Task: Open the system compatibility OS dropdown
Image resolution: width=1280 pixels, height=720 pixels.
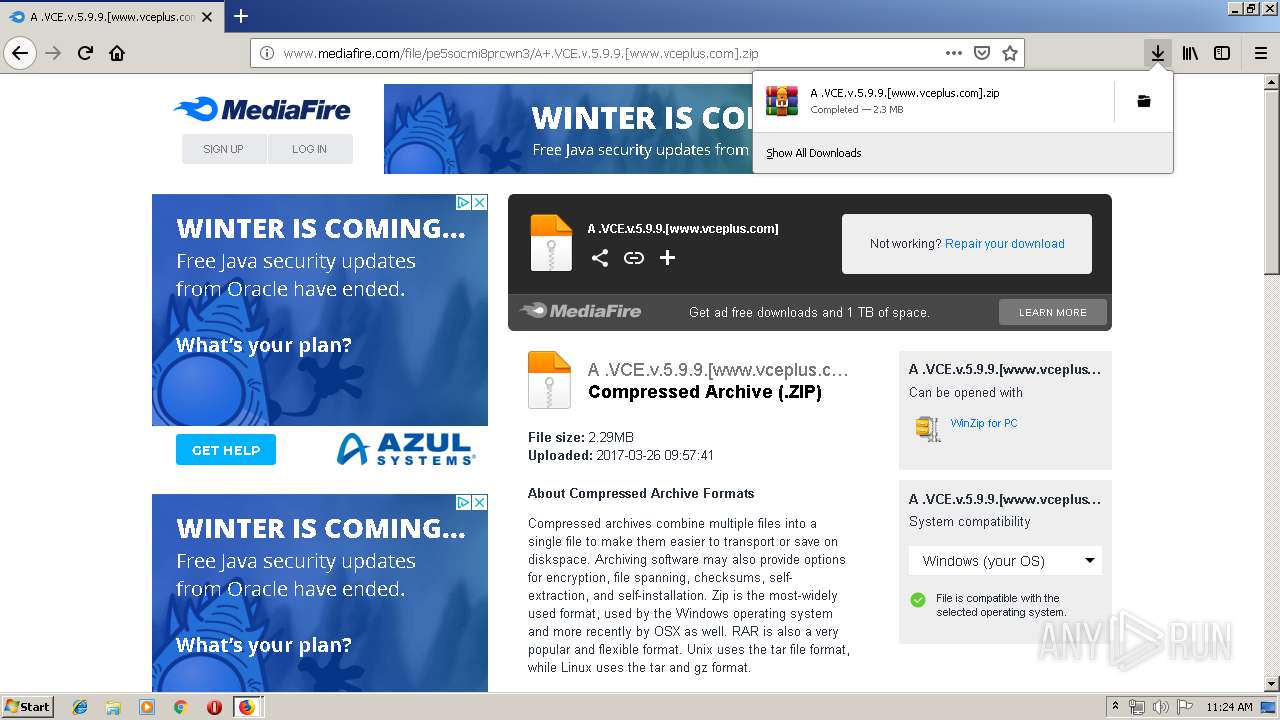Action: (x=1005, y=561)
